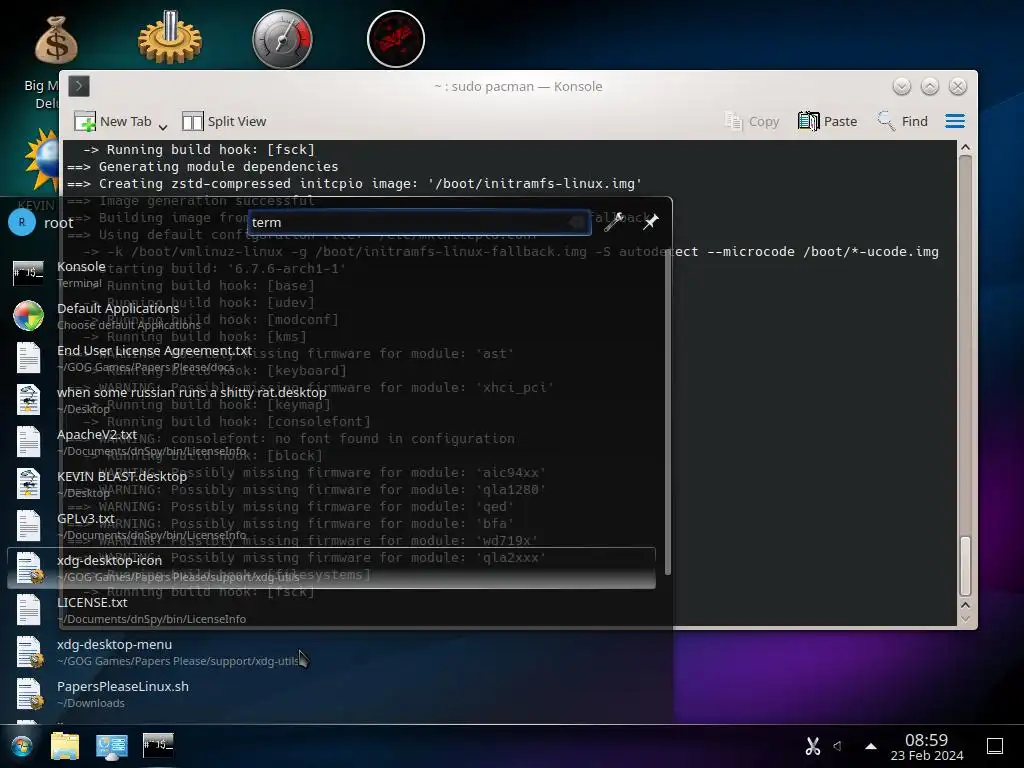The image size is (1024, 768).
Task: Expand the New Tab dropdown arrow
Action: [163, 126]
